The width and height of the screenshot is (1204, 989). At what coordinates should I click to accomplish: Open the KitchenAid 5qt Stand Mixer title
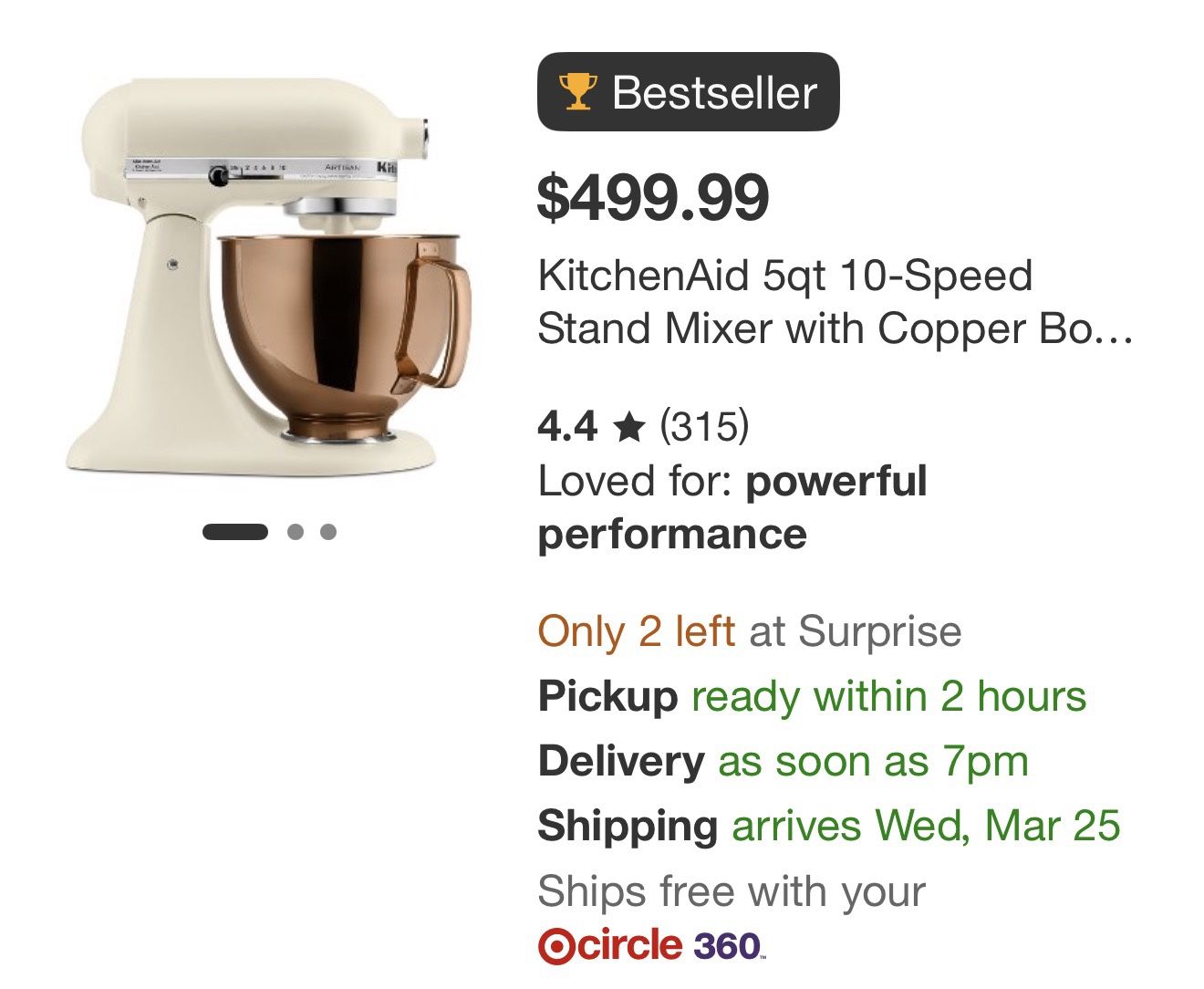click(x=834, y=302)
